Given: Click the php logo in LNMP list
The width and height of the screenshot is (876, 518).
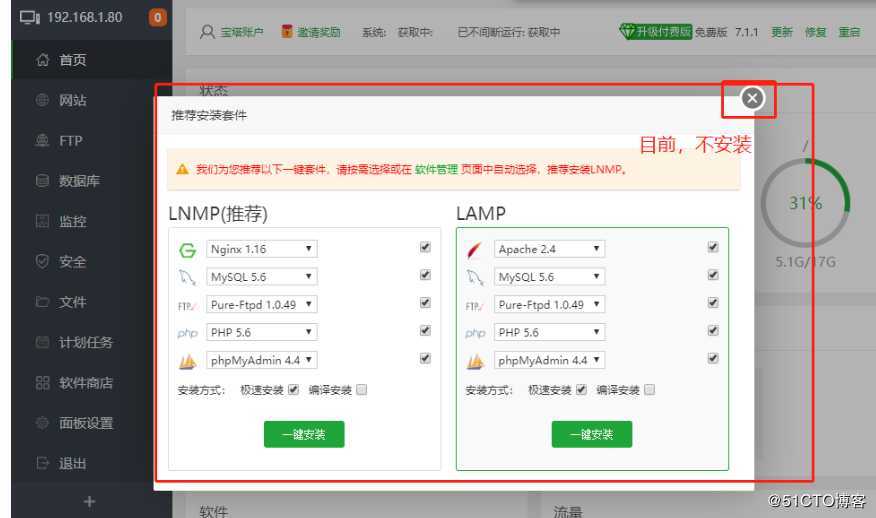Looking at the screenshot, I should [187, 333].
